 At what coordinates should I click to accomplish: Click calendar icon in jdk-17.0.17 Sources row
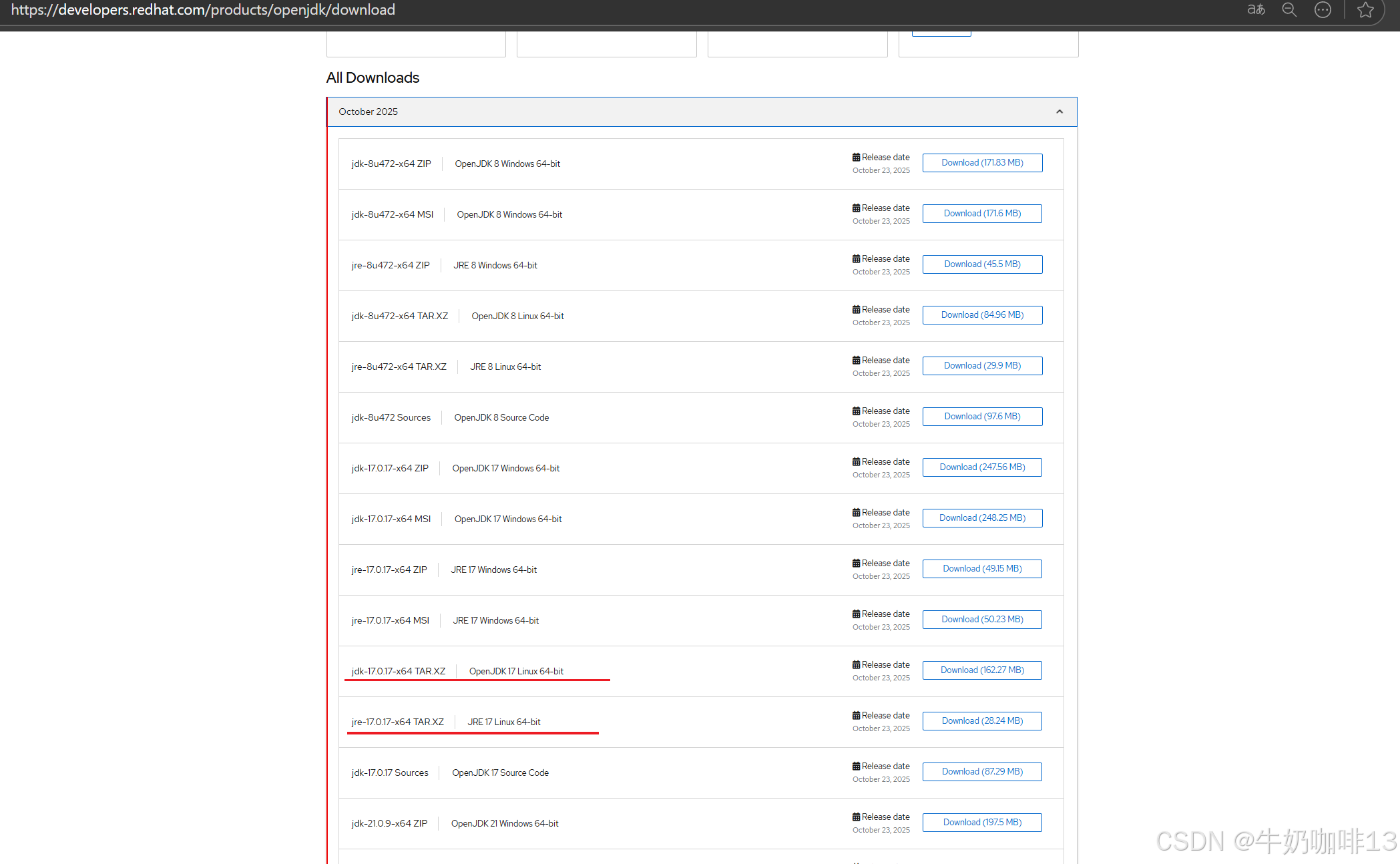pos(856,767)
